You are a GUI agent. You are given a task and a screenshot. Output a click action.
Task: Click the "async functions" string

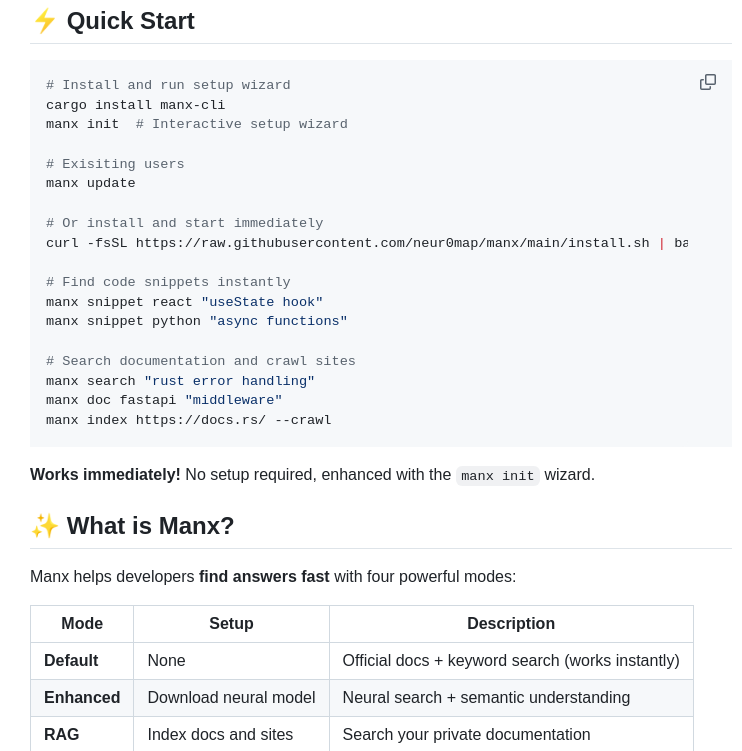pyautogui.click(x=278, y=322)
